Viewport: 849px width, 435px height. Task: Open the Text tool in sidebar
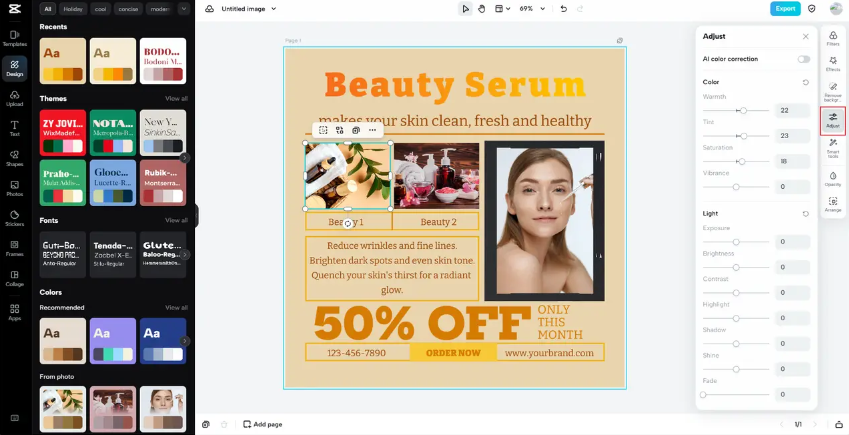coord(15,128)
